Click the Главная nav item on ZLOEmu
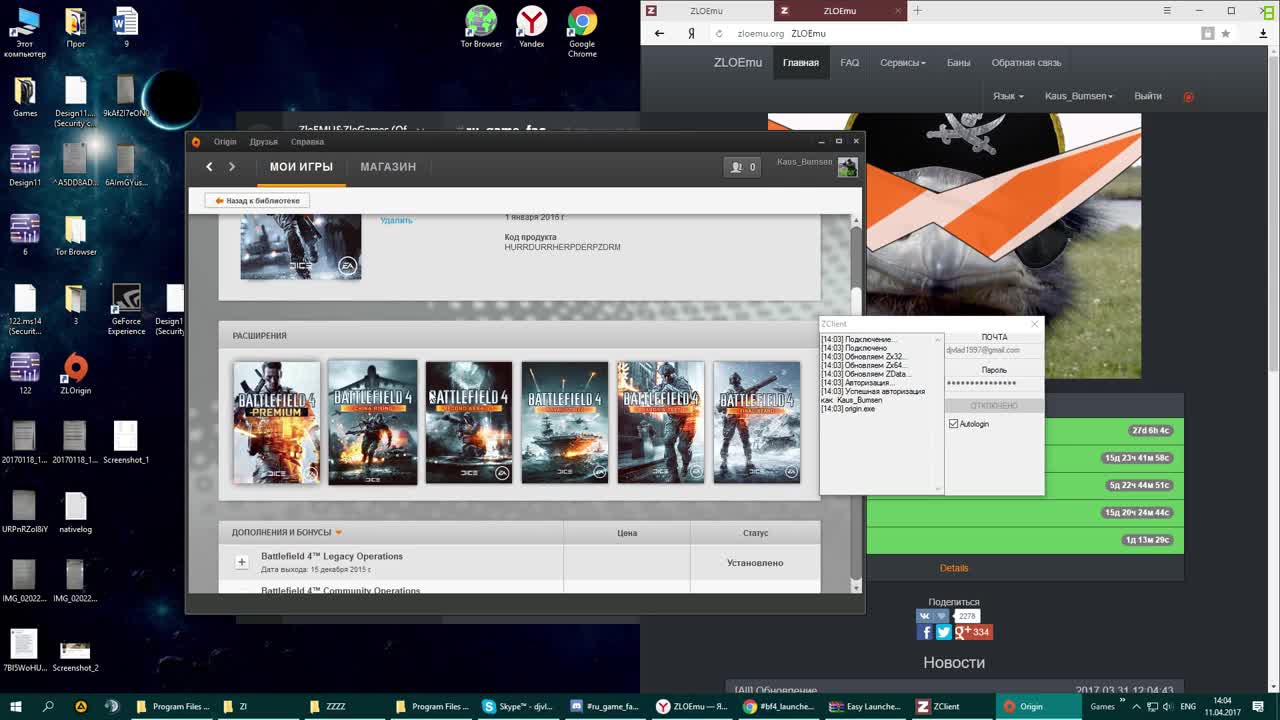Viewport: 1280px width, 720px height. pyautogui.click(x=801, y=63)
